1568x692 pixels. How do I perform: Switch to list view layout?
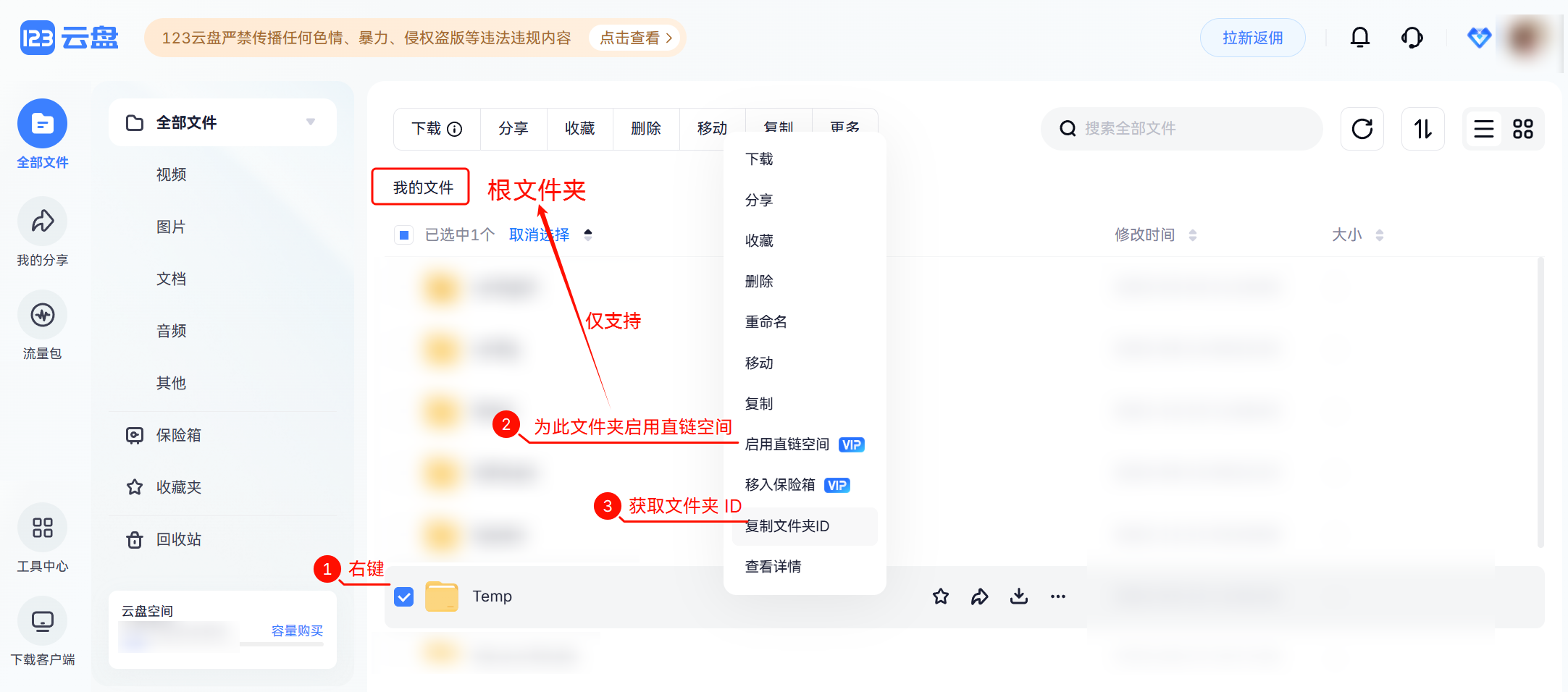(x=1483, y=129)
